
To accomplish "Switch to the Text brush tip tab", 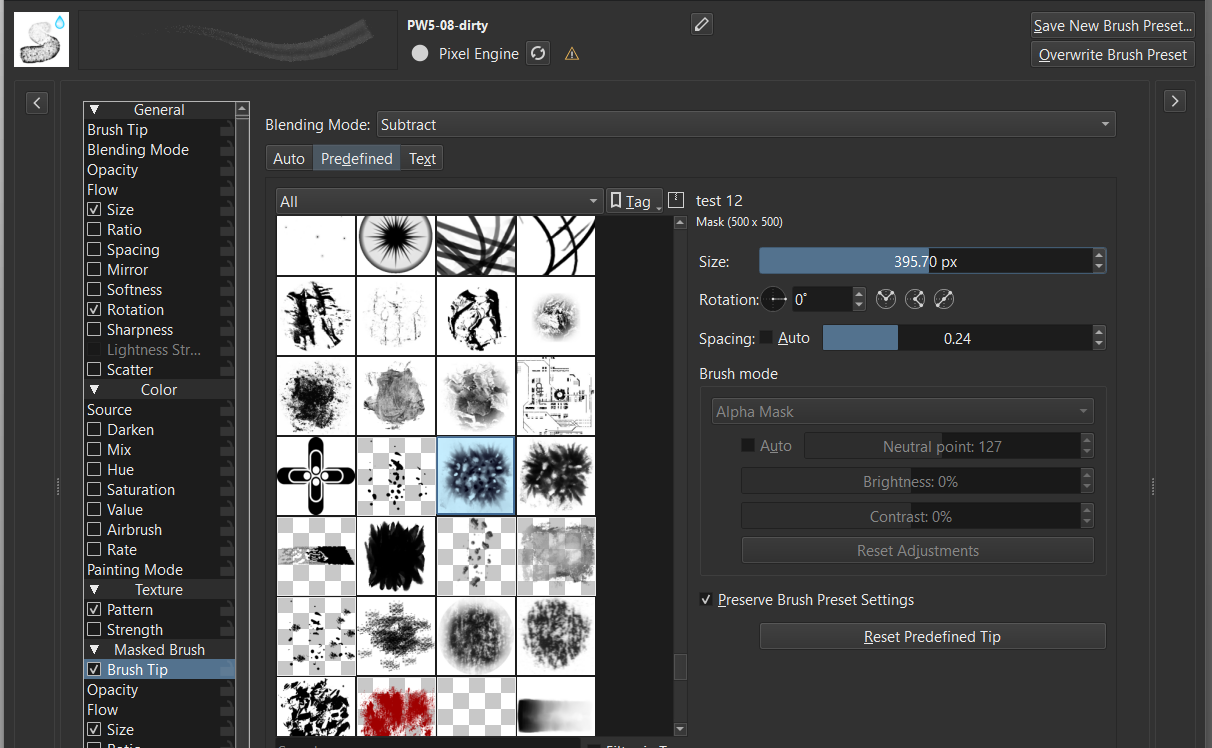I will click(422, 159).
